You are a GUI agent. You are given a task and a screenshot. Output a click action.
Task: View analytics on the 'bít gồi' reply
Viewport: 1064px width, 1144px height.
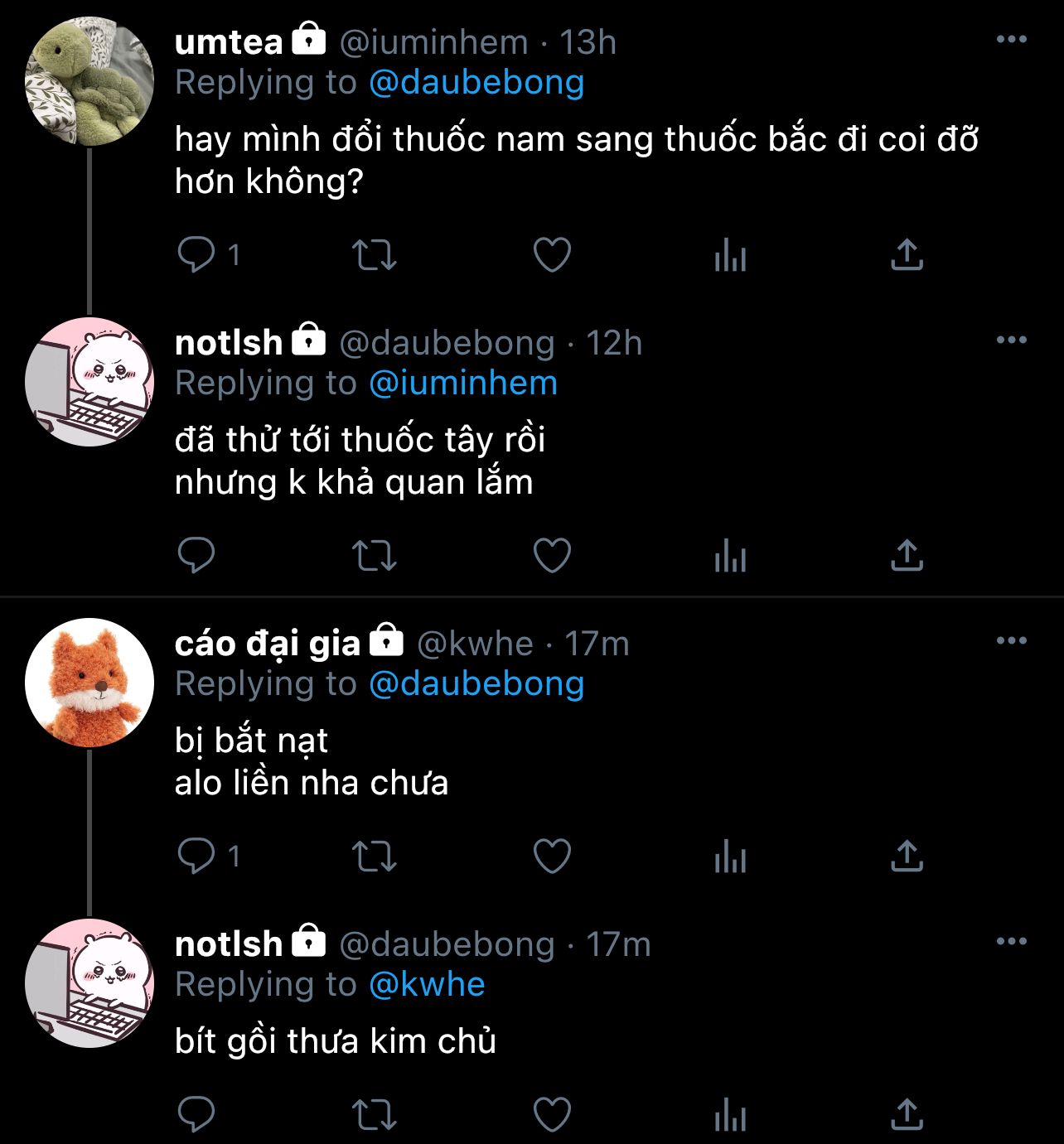730,1115
